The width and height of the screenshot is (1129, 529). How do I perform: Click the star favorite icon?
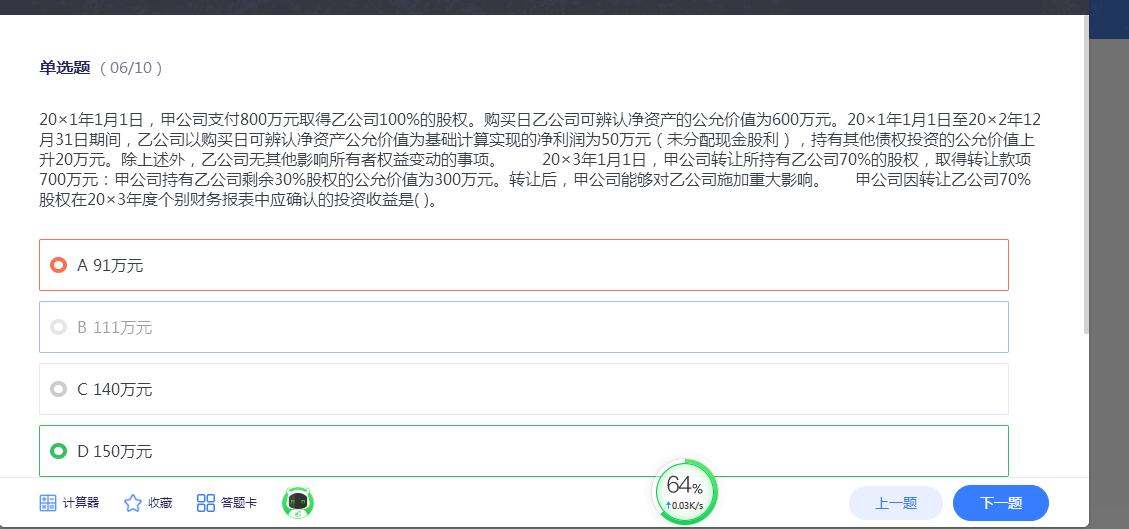tap(132, 503)
